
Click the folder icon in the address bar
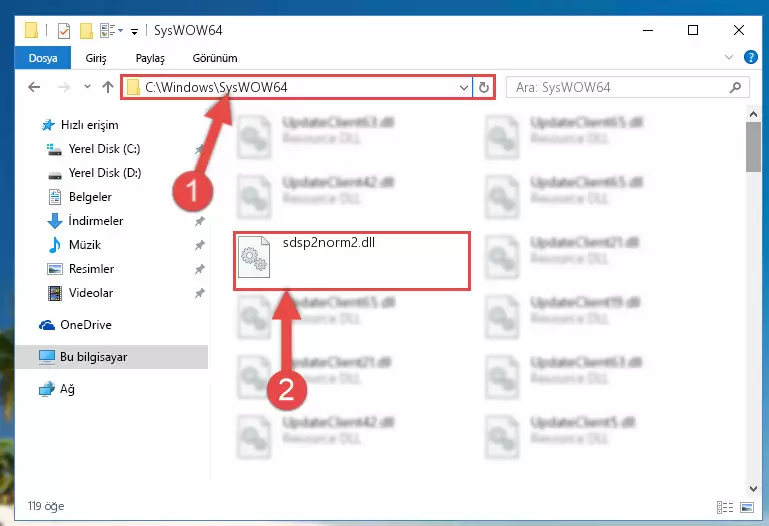pyautogui.click(x=133, y=88)
